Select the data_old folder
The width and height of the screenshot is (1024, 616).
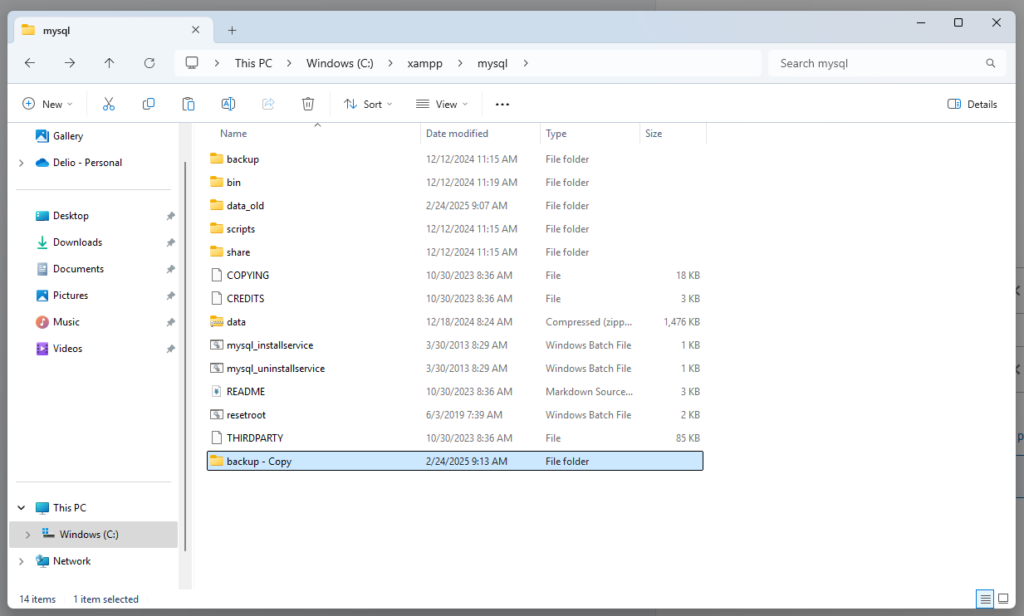pyautogui.click(x=245, y=206)
